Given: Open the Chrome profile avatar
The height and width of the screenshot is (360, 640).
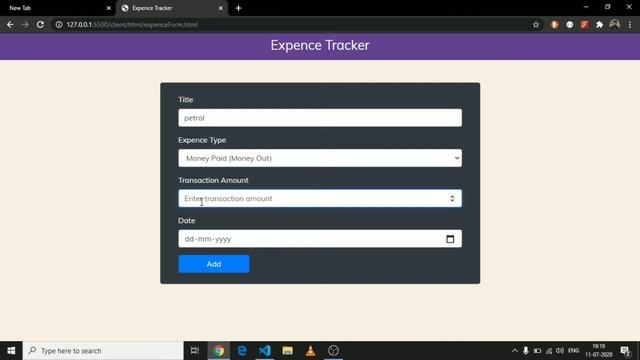Looking at the screenshot, I should coord(614,24).
